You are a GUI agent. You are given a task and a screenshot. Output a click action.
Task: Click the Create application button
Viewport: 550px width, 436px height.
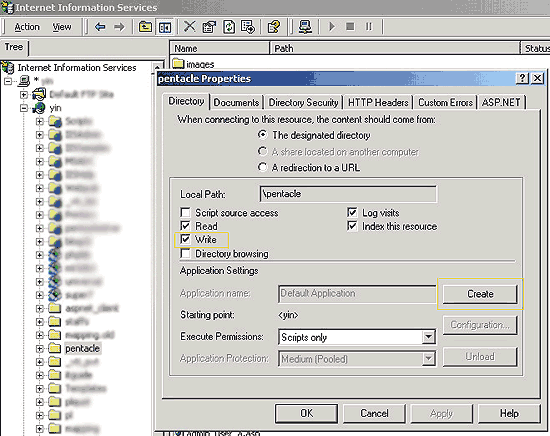click(480, 294)
